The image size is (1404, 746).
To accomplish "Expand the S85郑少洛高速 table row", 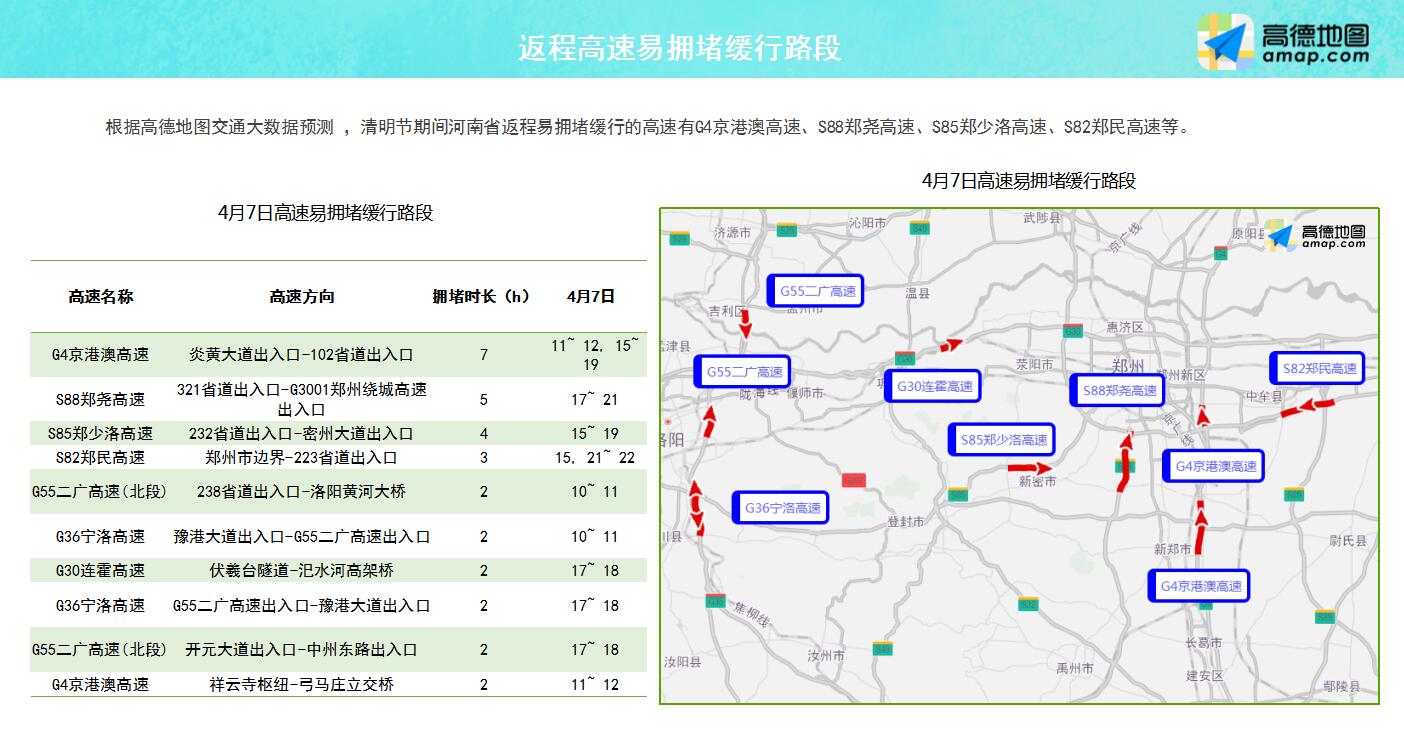I will pos(100,432).
